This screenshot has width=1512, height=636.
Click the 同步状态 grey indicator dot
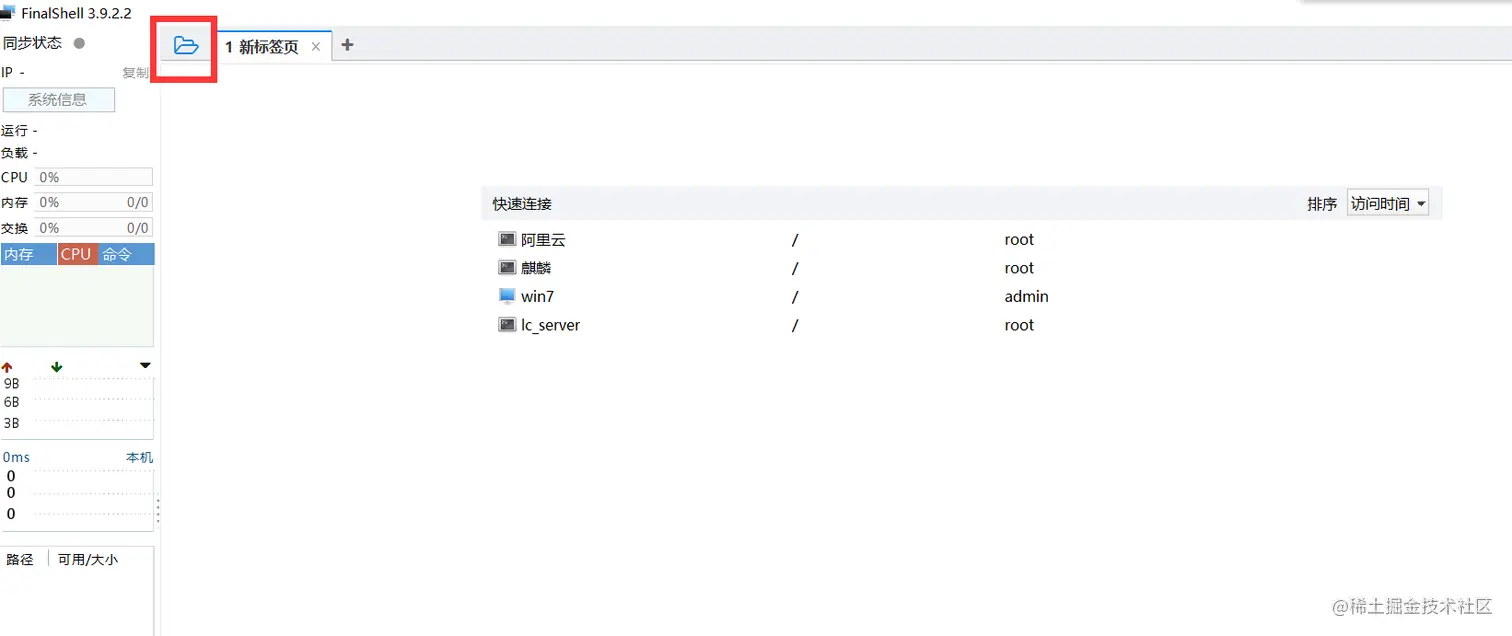(x=79, y=43)
